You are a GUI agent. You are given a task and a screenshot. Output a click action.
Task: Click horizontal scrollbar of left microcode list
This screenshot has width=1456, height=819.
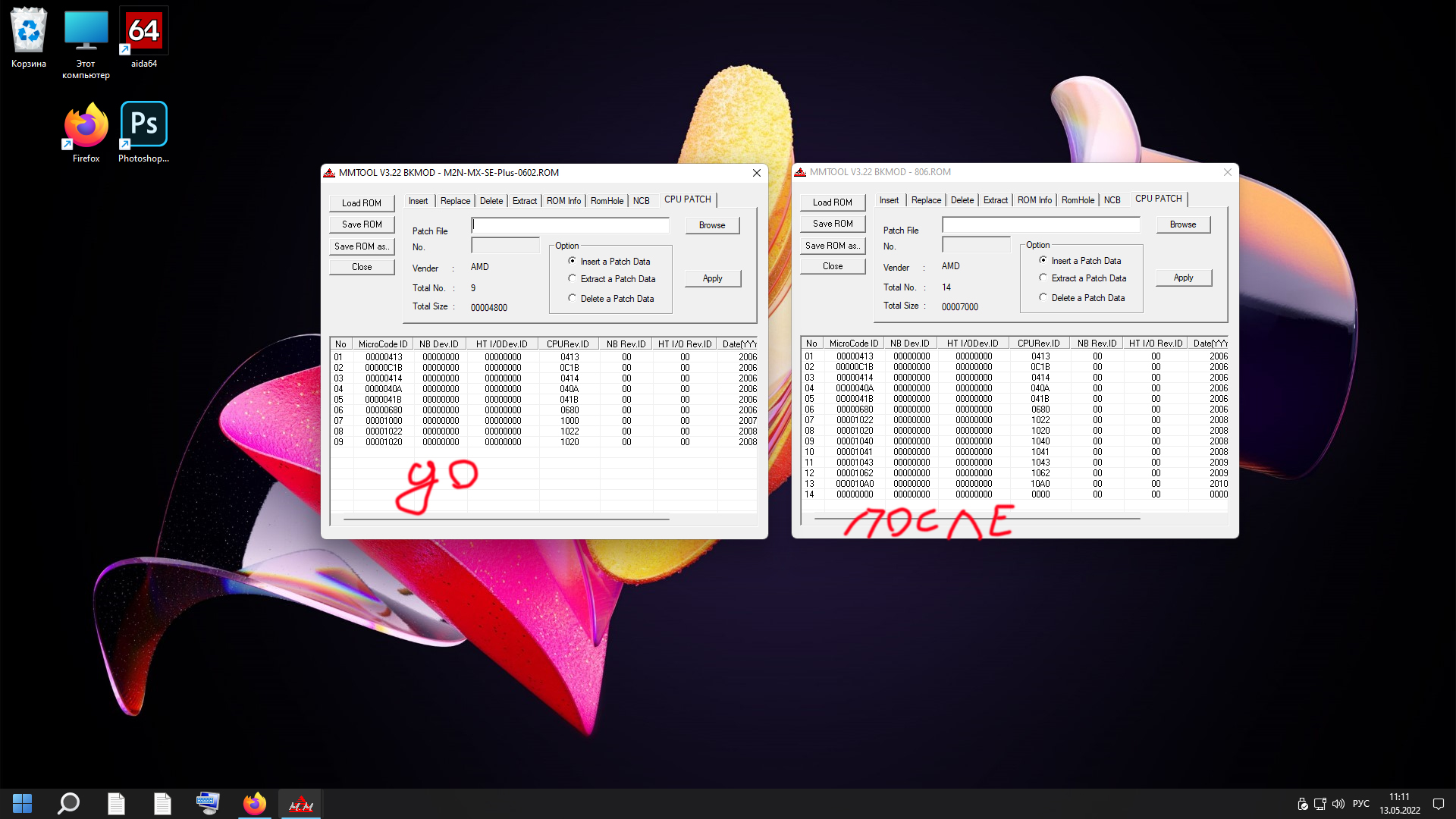coord(506,519)
